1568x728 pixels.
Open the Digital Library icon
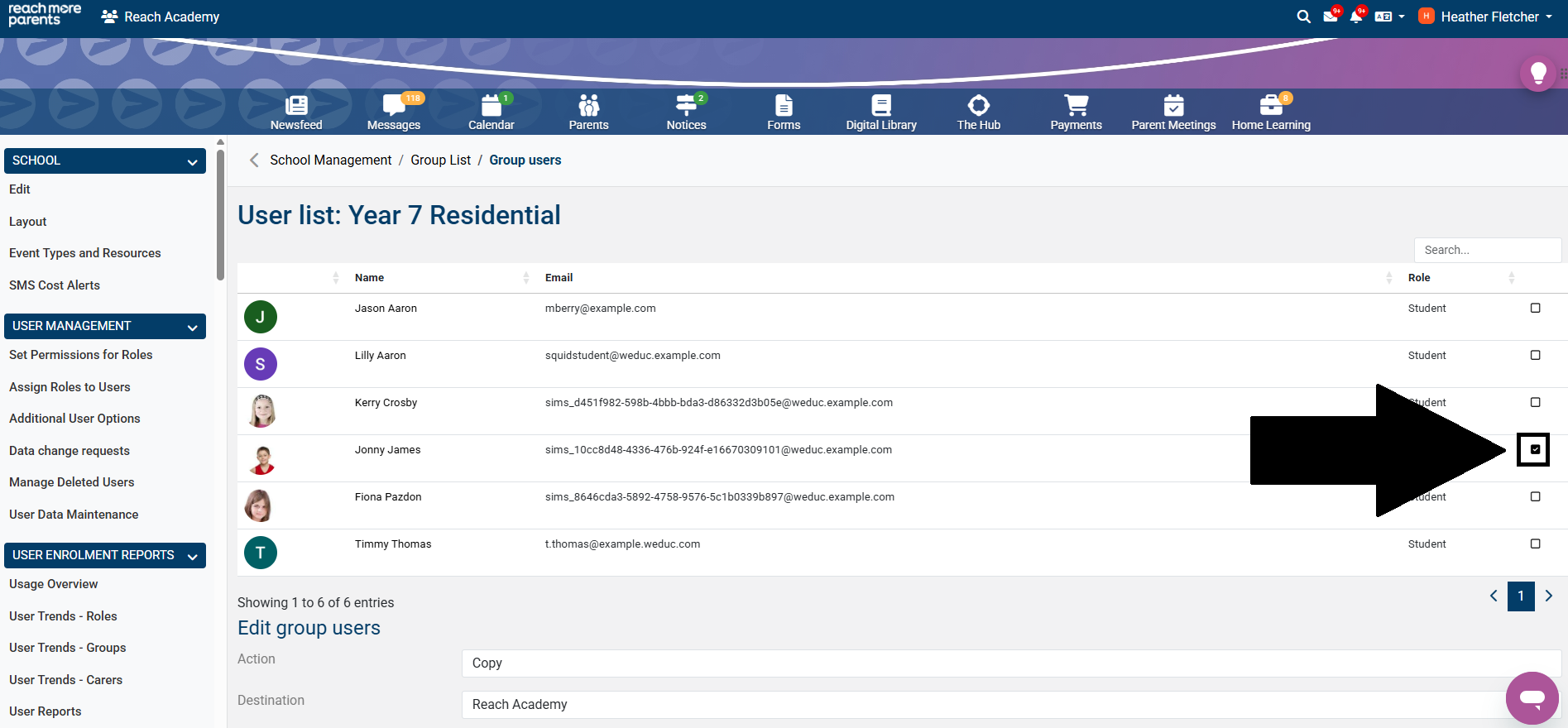click(x=881, y=106)
